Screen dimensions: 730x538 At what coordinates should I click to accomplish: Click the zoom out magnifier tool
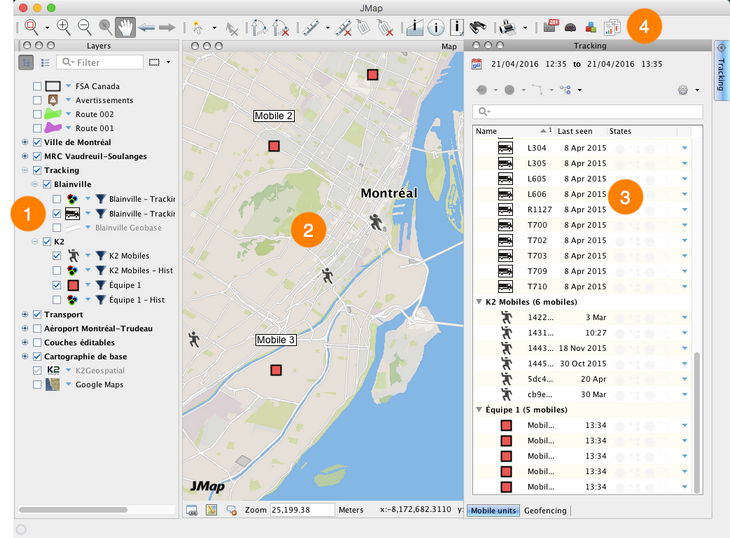pyautogui.click(x=84, y=27)
